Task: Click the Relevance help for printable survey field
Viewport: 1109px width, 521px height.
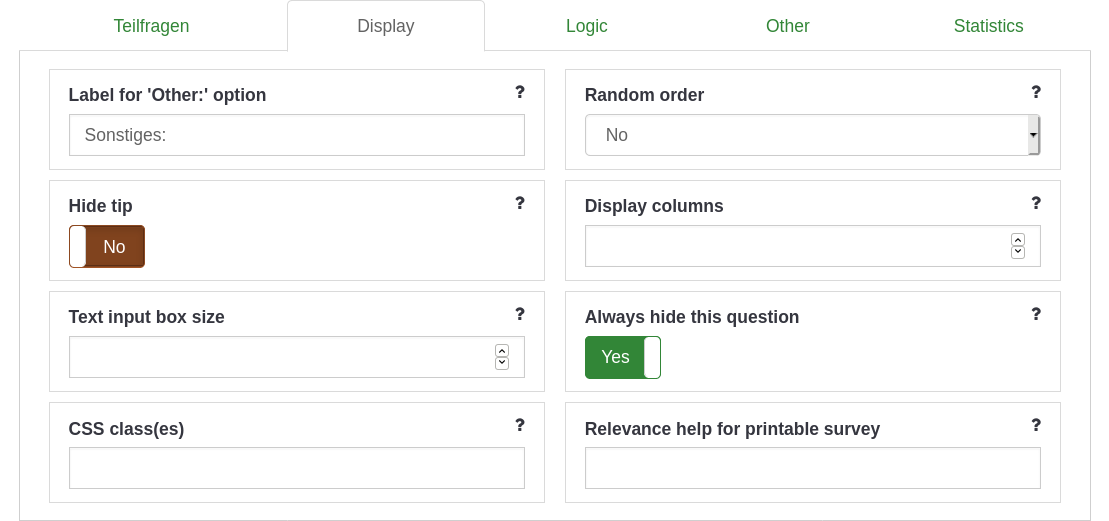Action: coord(812,468)
